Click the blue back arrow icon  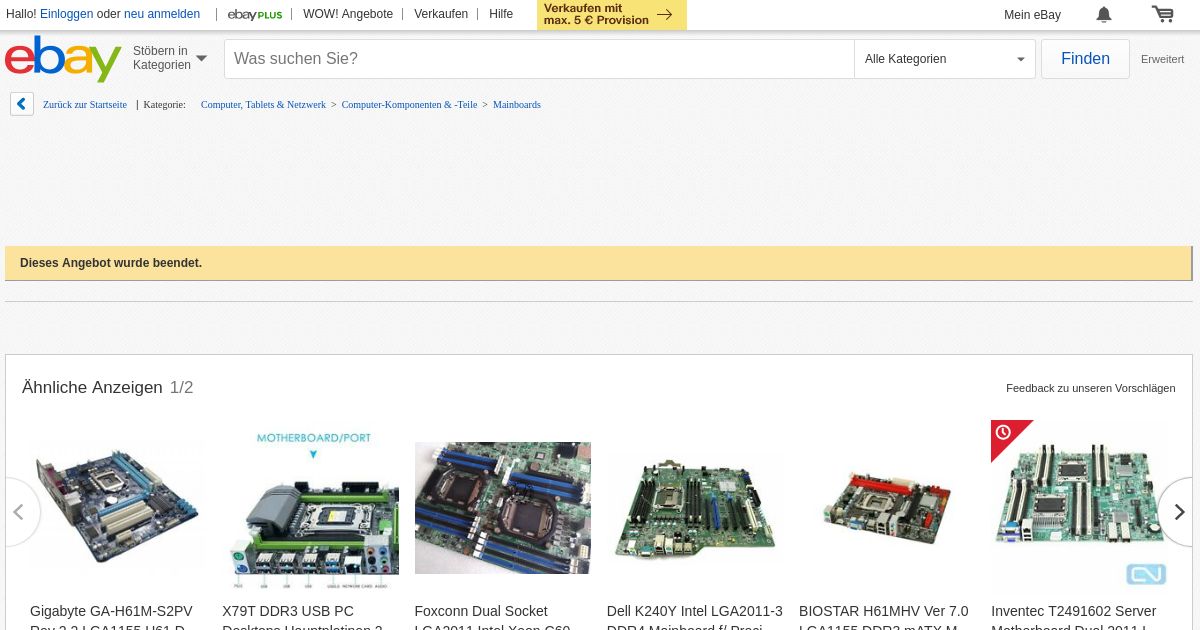pyautogui.click(x=22, y=104)
